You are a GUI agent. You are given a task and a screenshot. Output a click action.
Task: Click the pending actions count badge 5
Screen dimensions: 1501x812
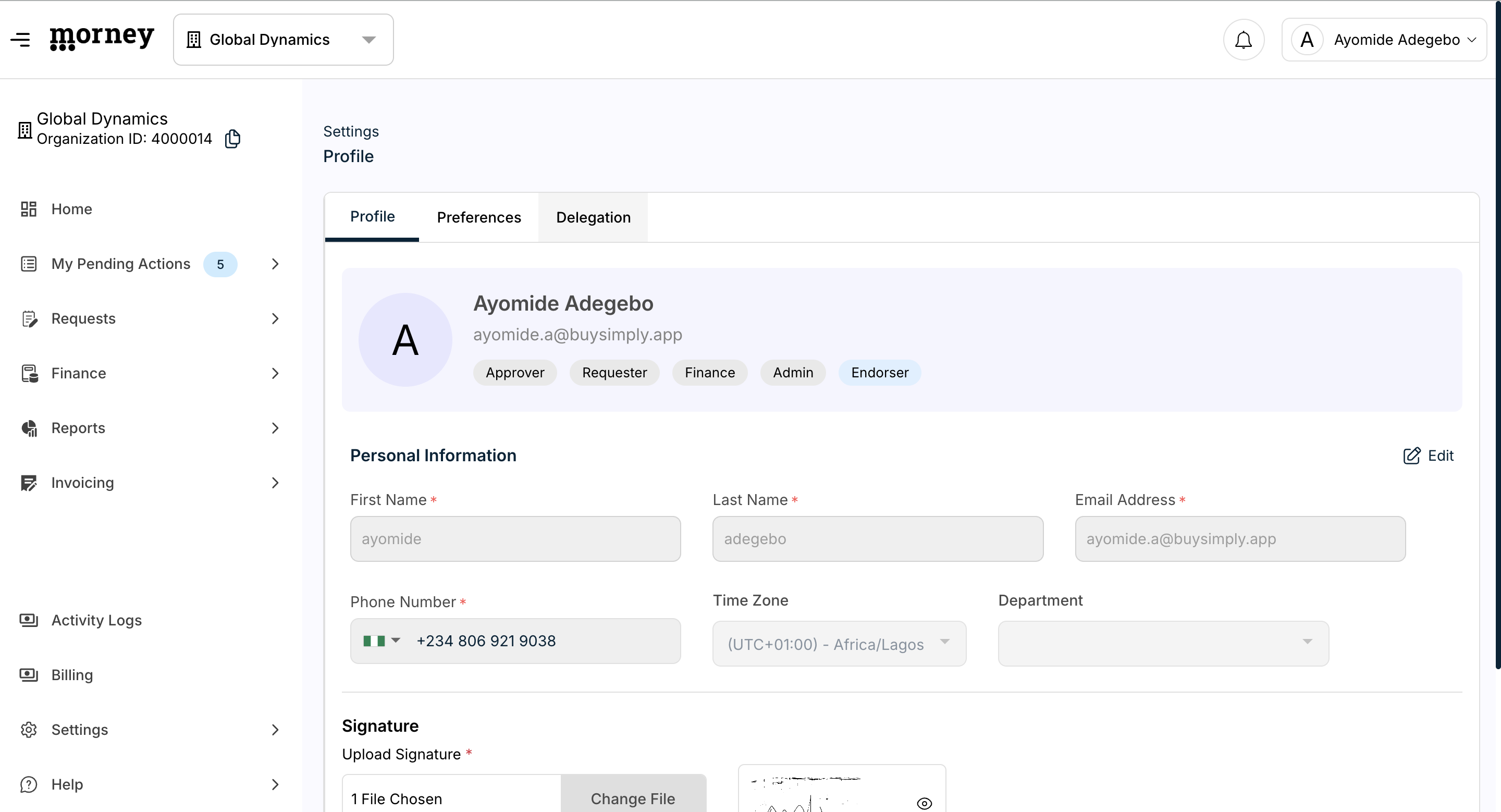point(220,264)
